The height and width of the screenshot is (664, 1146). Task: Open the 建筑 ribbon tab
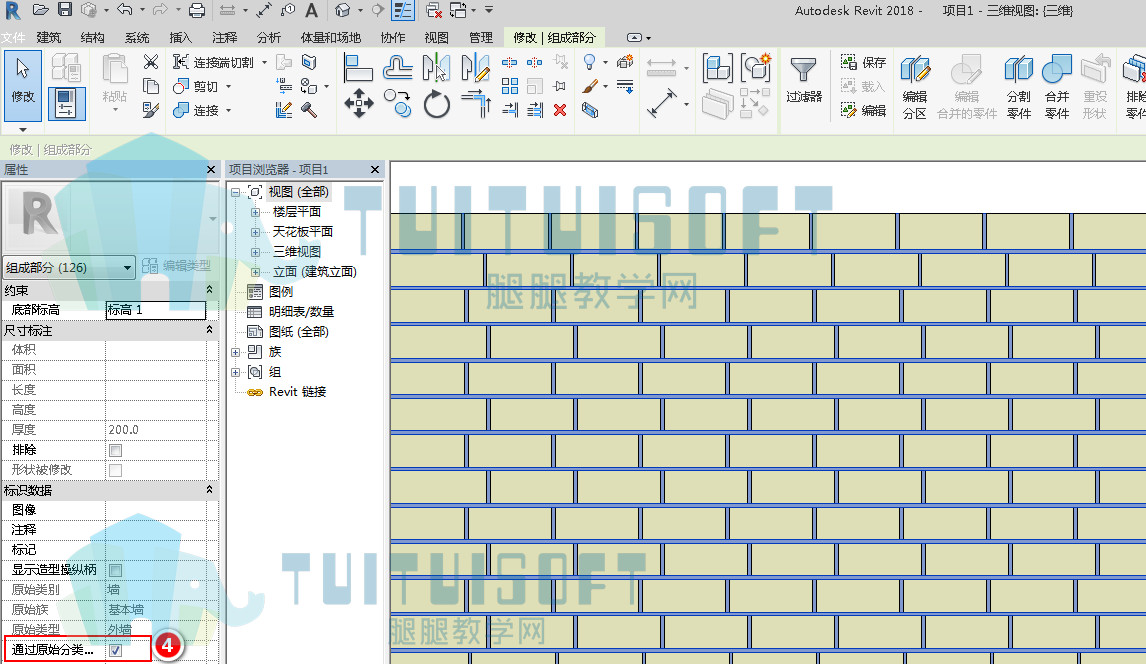(x=49, y=37)
